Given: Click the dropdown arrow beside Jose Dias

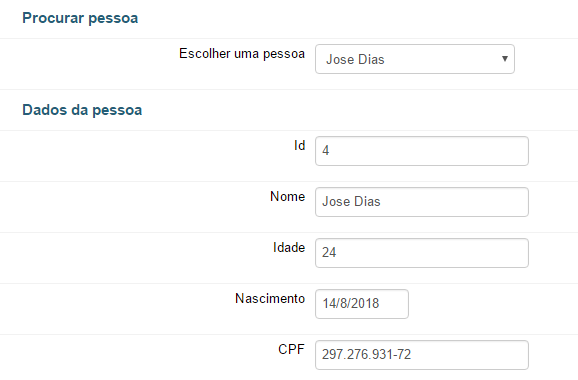Looking at the screenshot, I should [505, 59].
